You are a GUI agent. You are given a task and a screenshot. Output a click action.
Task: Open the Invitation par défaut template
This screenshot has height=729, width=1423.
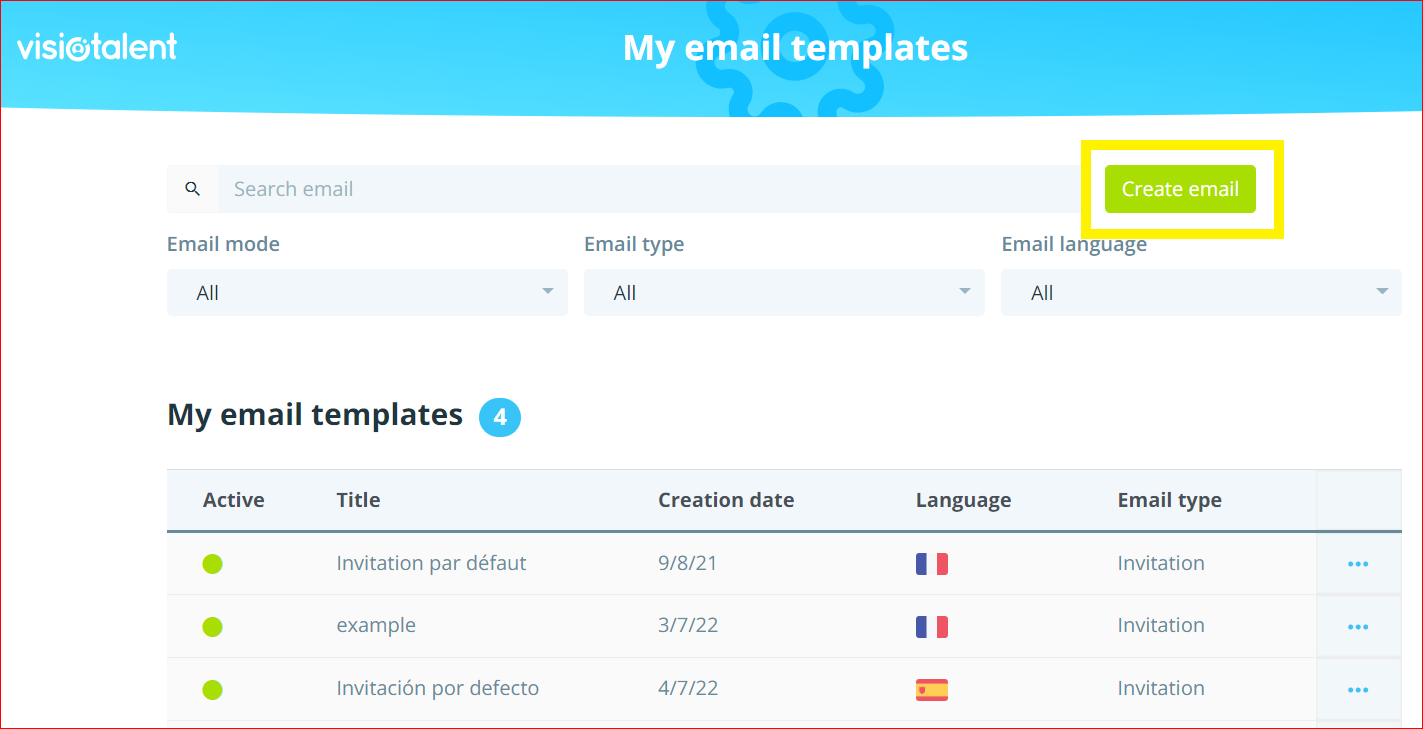[x=431, y=564]
